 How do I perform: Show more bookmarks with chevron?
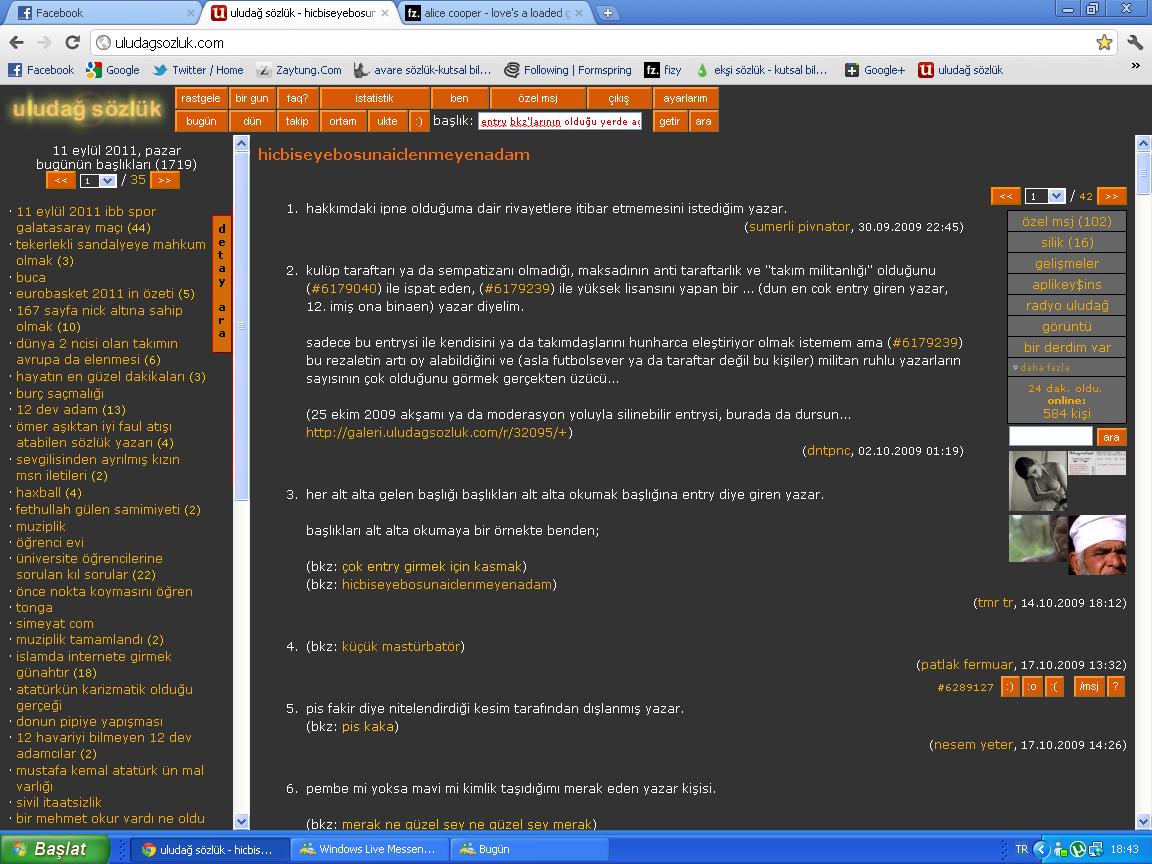coord(1135,66)
